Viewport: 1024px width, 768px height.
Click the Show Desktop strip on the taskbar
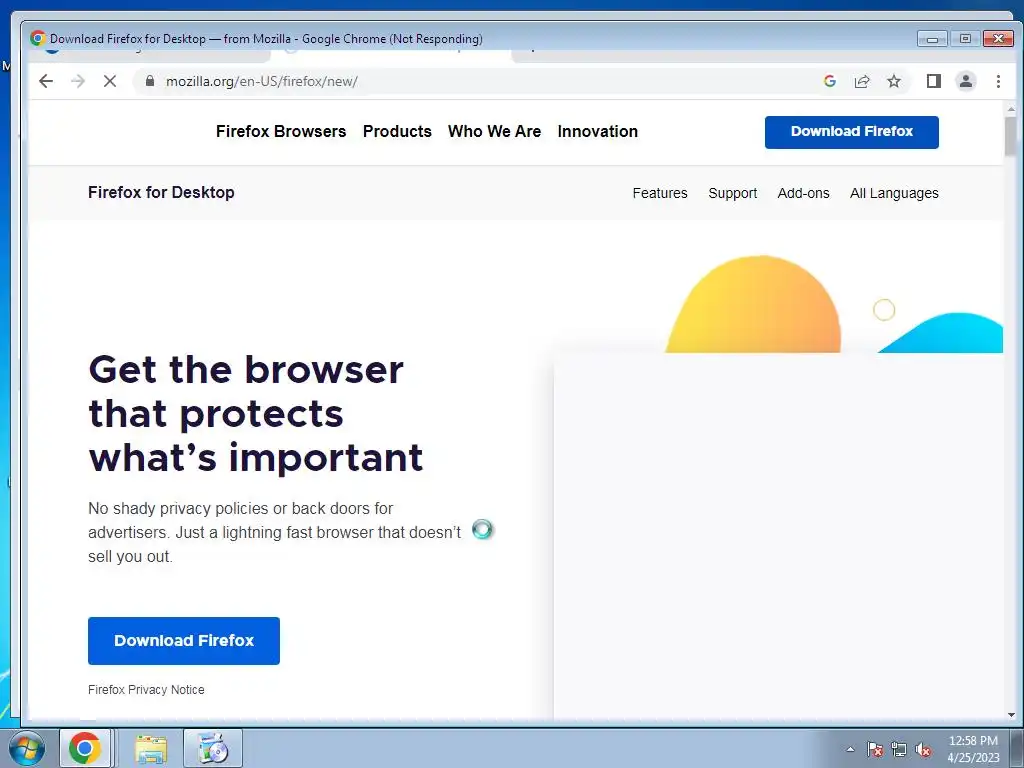coord(1017,749)
